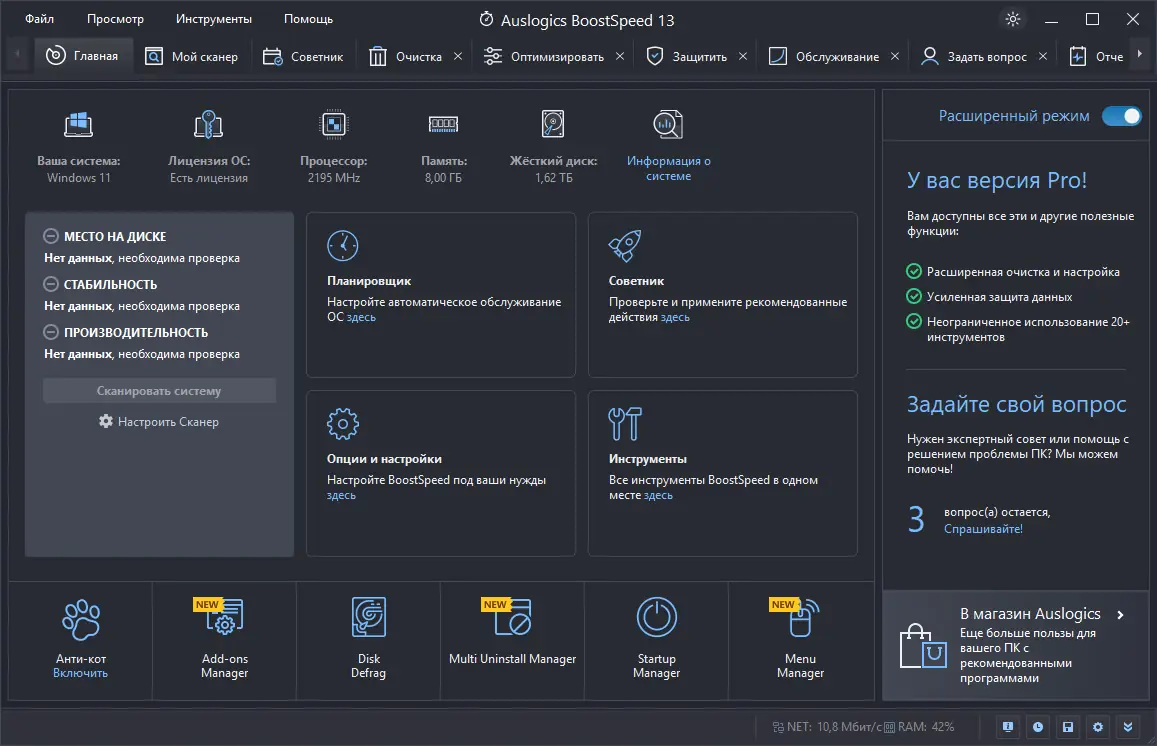Open the Инструменты menu
1157x746 pixels.
213,19
